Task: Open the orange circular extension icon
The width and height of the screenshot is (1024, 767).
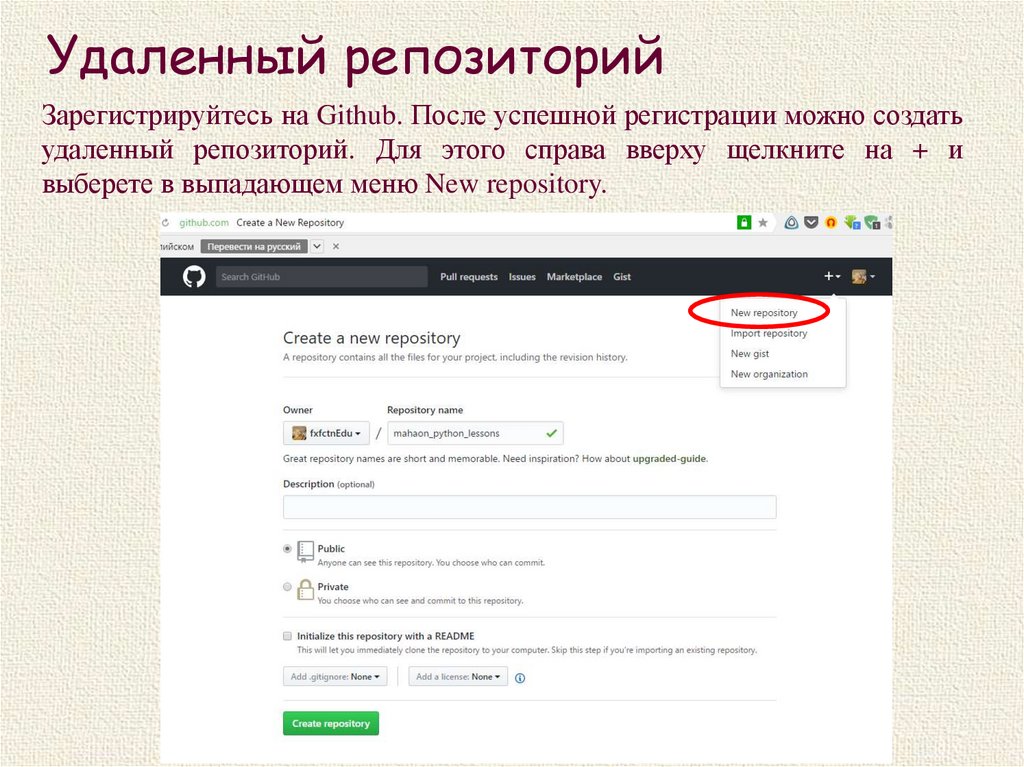Action: pos(831,223)
